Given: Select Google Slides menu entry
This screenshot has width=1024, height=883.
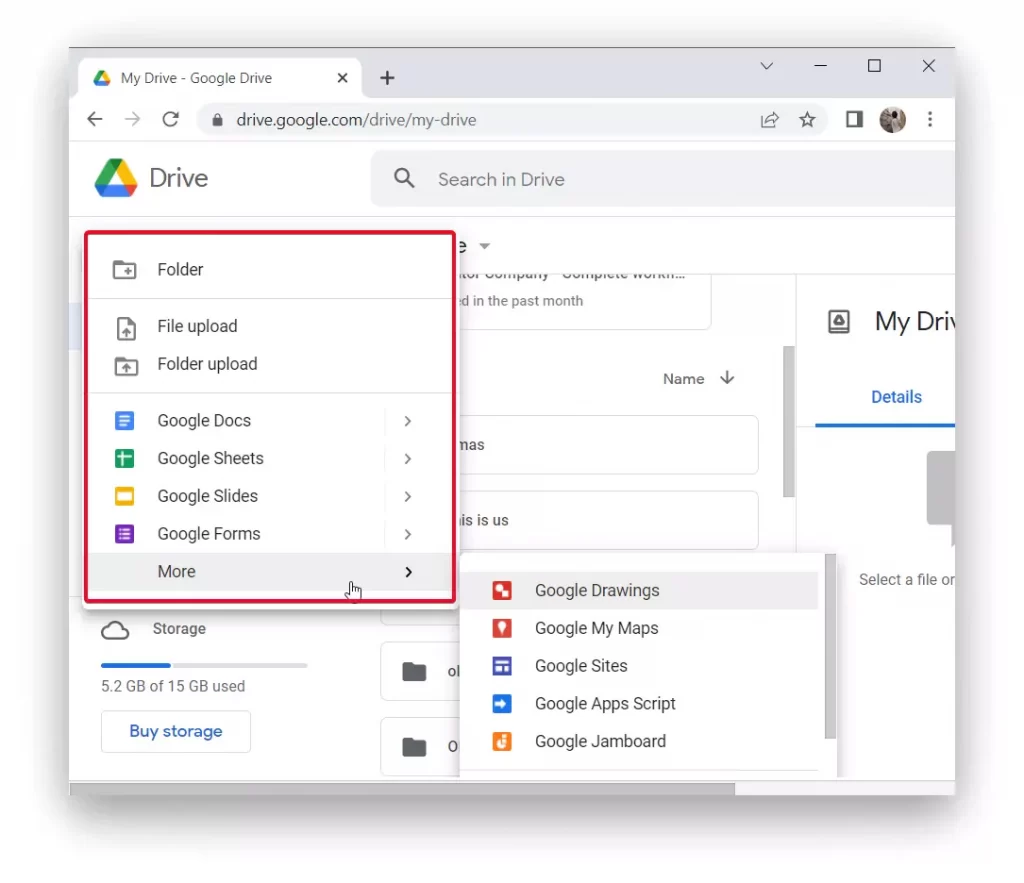Looking at the screenshot, I should (270, 496).
